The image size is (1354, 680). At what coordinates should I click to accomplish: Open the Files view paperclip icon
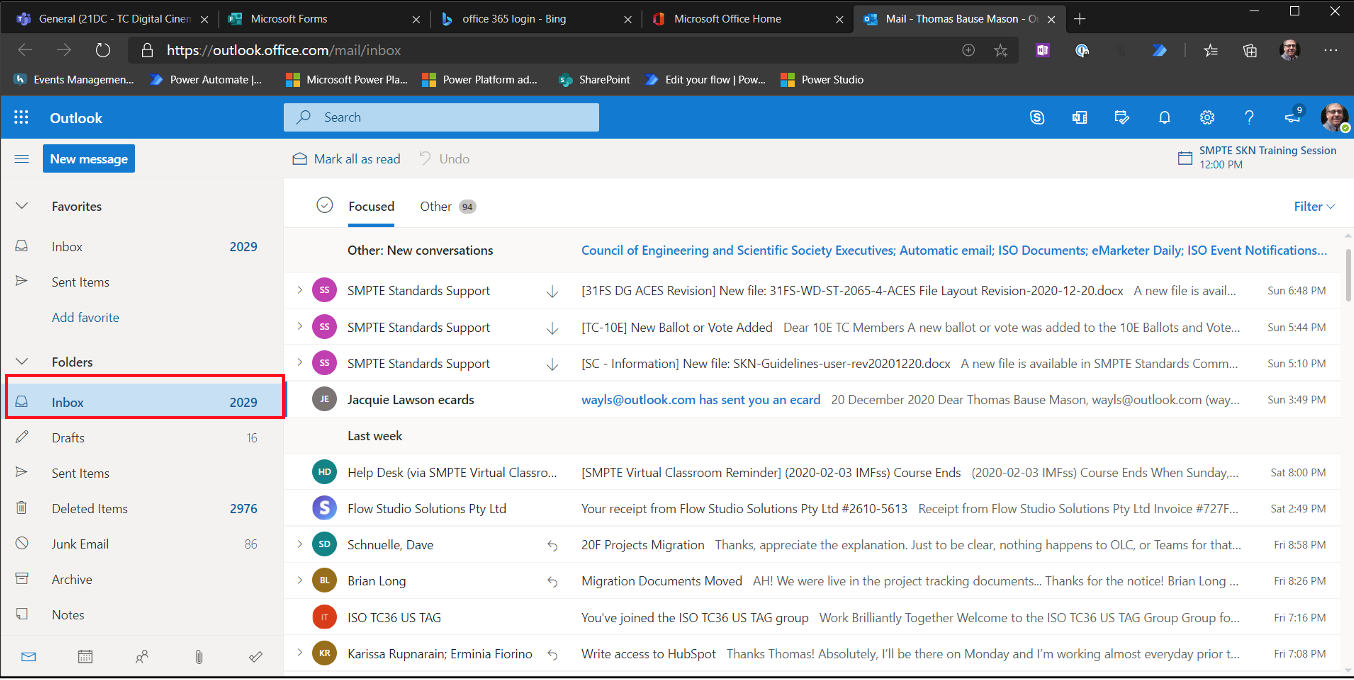[199, 656]
